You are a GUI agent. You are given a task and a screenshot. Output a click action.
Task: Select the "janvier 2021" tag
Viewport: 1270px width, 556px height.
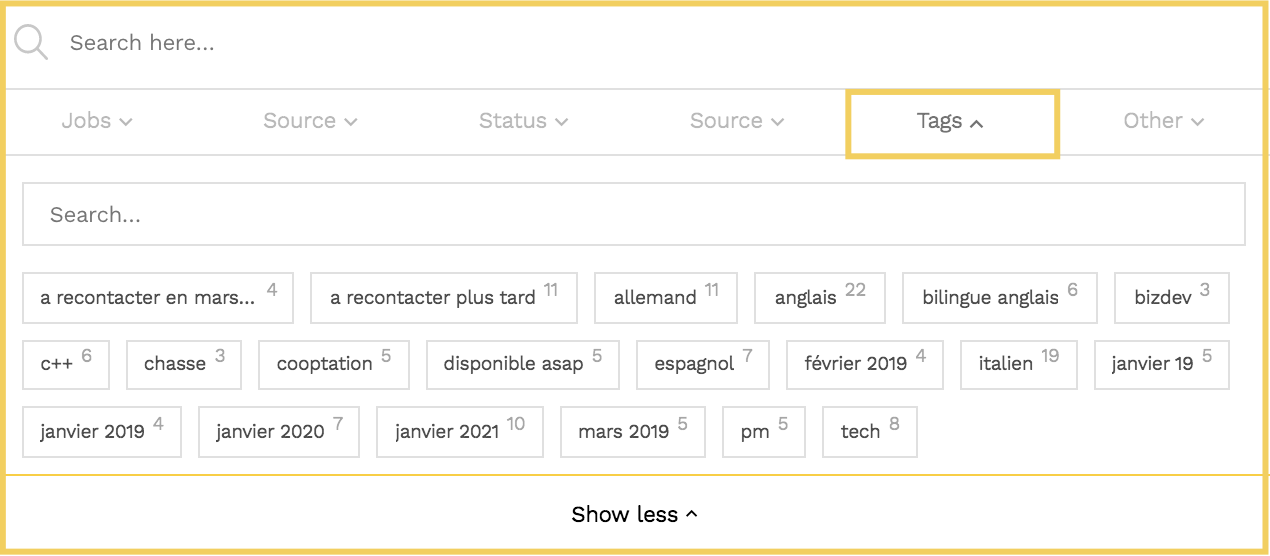[459, 431]
